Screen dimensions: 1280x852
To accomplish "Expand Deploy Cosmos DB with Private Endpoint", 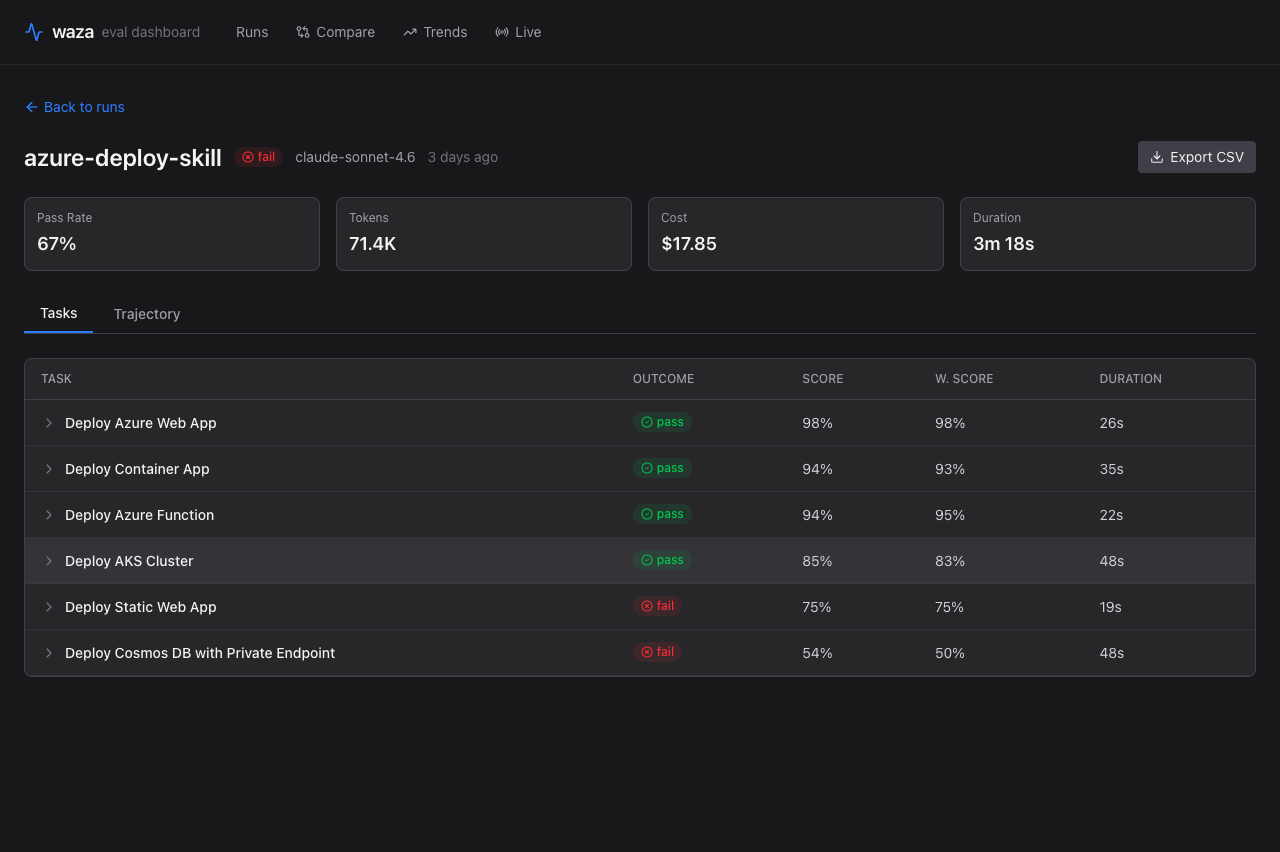I will [x=49, y=653].
